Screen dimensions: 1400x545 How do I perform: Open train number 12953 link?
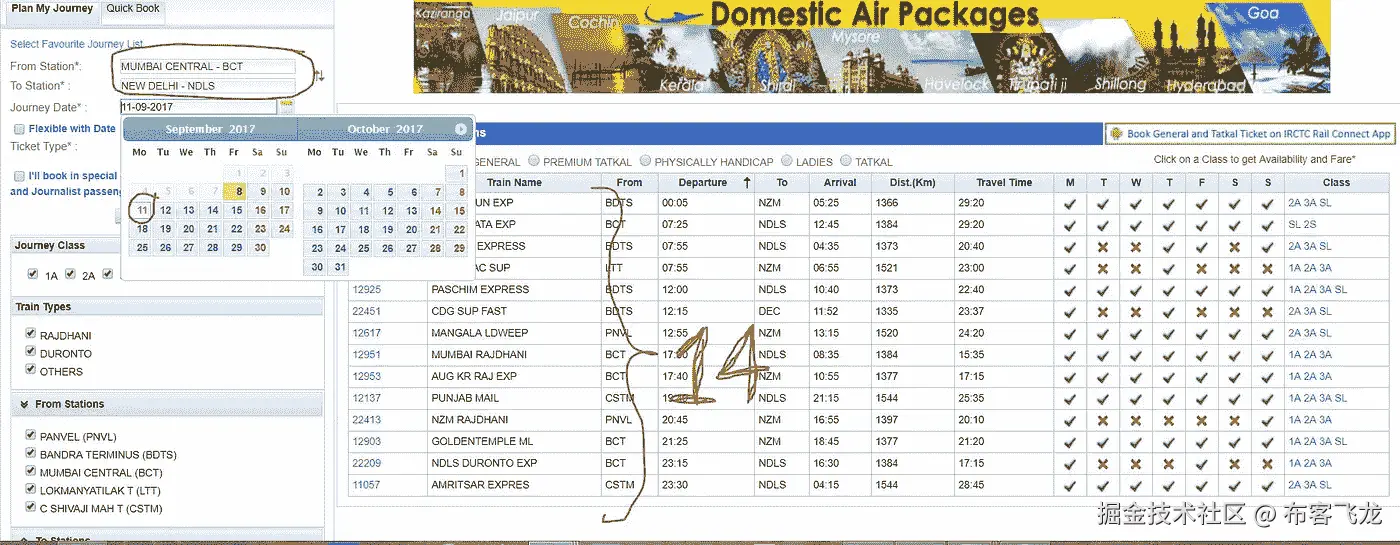(366, 377)
